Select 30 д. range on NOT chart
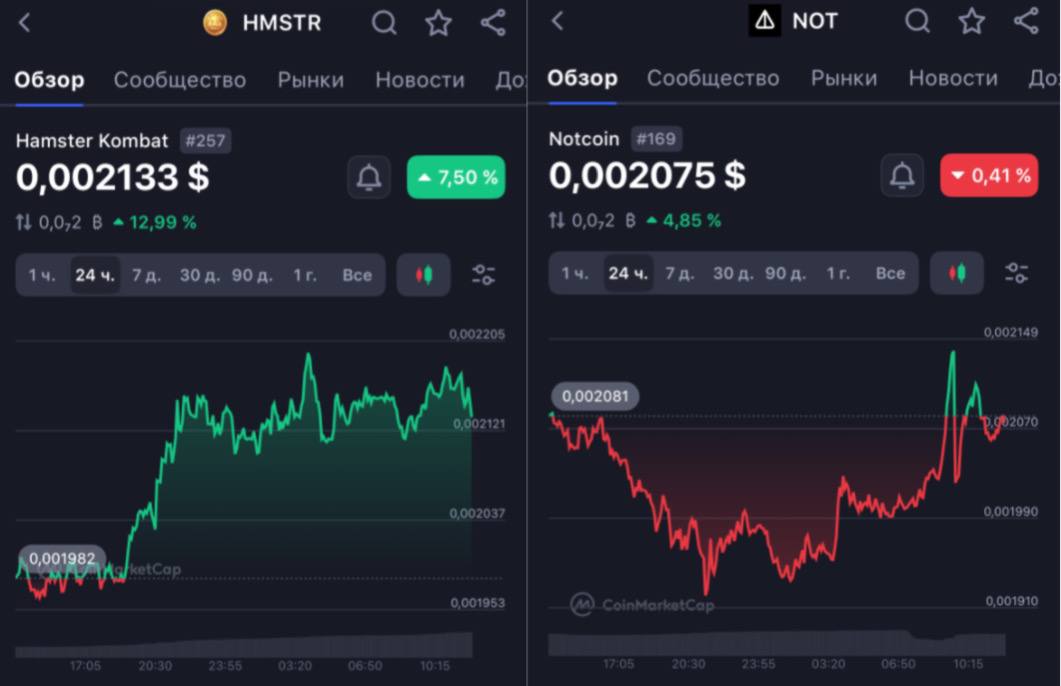 click(733, 273)
